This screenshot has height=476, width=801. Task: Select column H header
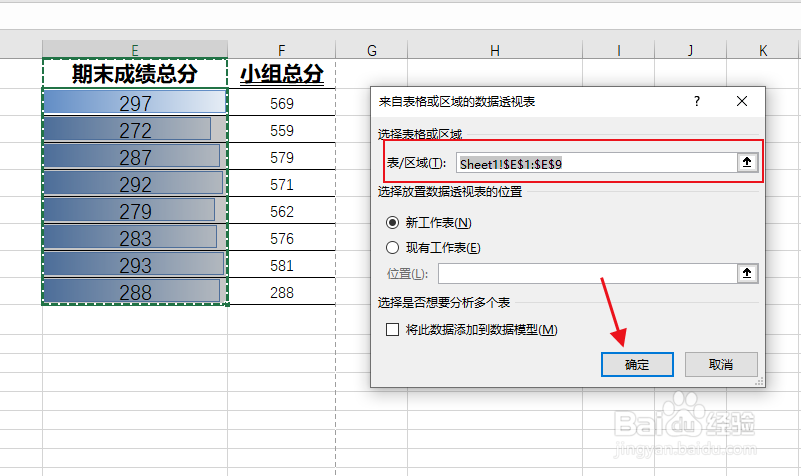click(x=494, y=50)
